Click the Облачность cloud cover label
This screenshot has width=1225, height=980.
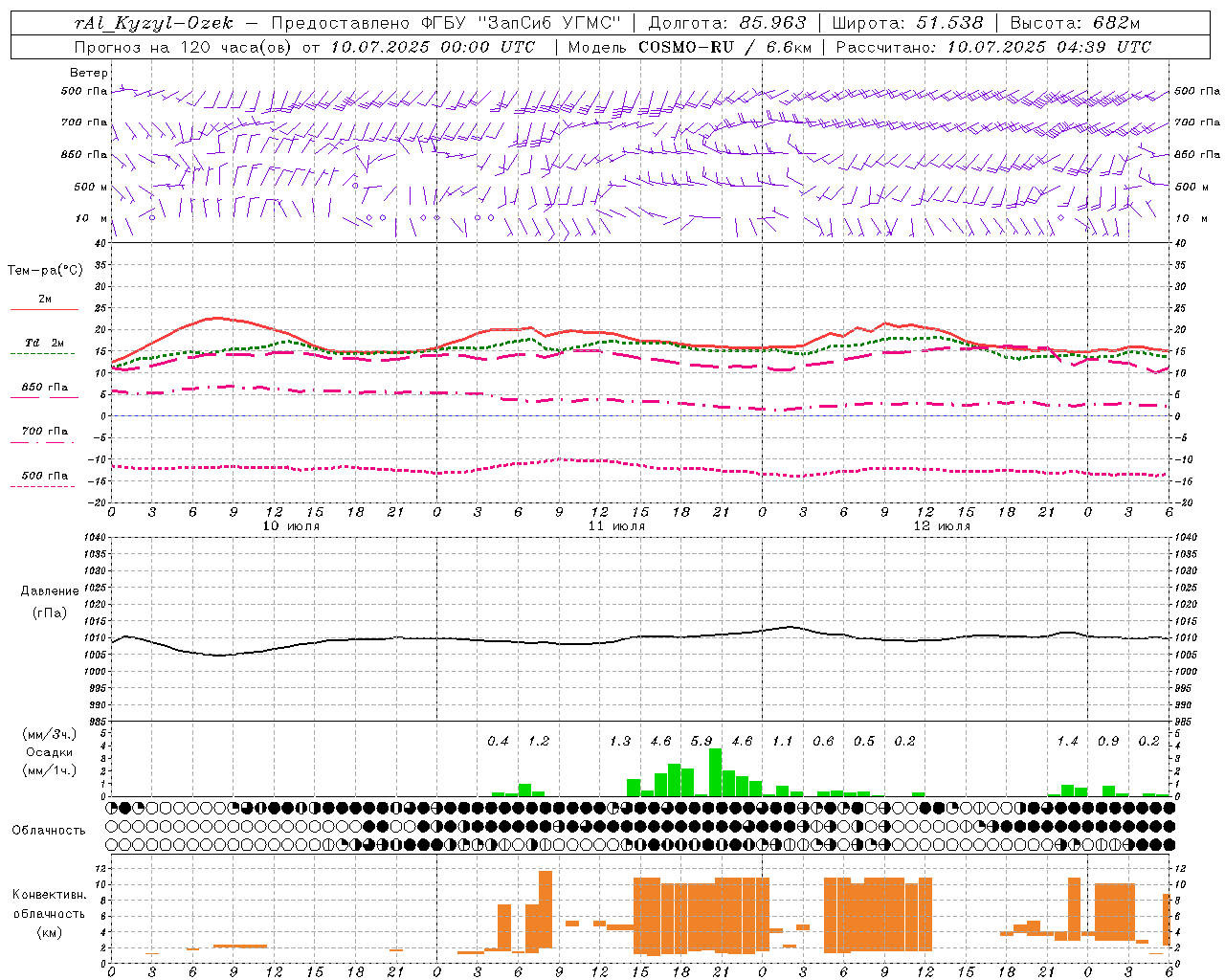49,831
